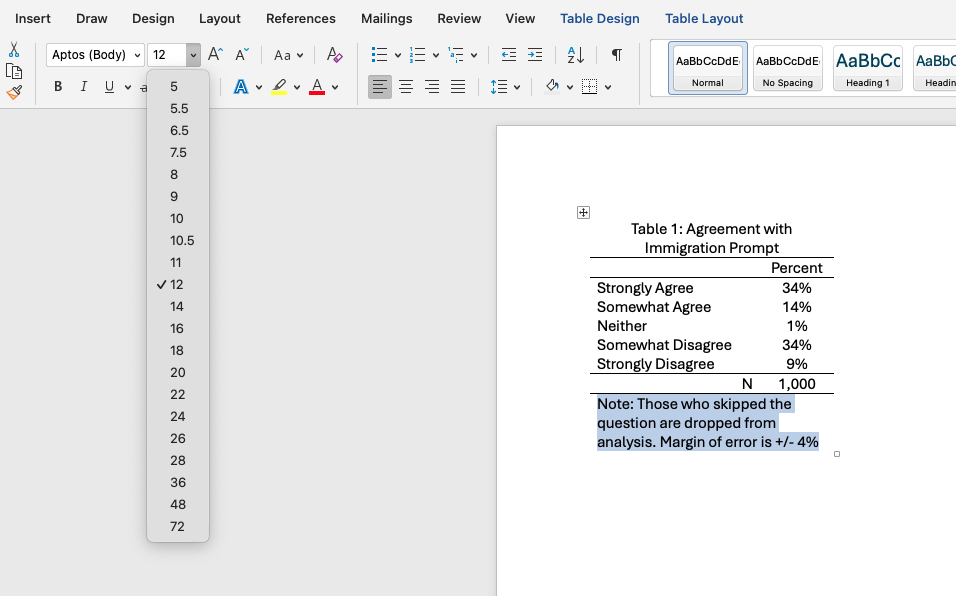
Task: Click the Sort A-to-Z icon
Action: tap(576, 55)
